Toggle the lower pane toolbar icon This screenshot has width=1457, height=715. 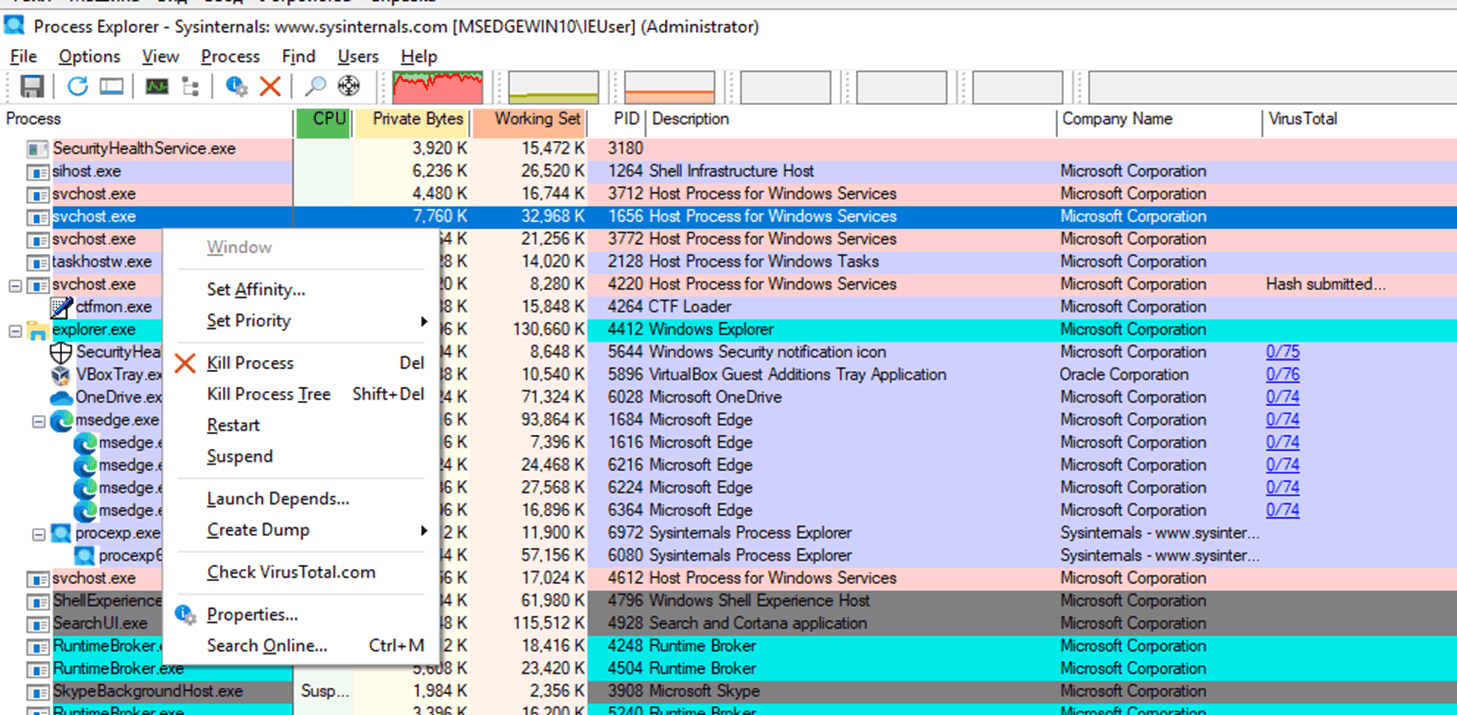coord(111,86)
